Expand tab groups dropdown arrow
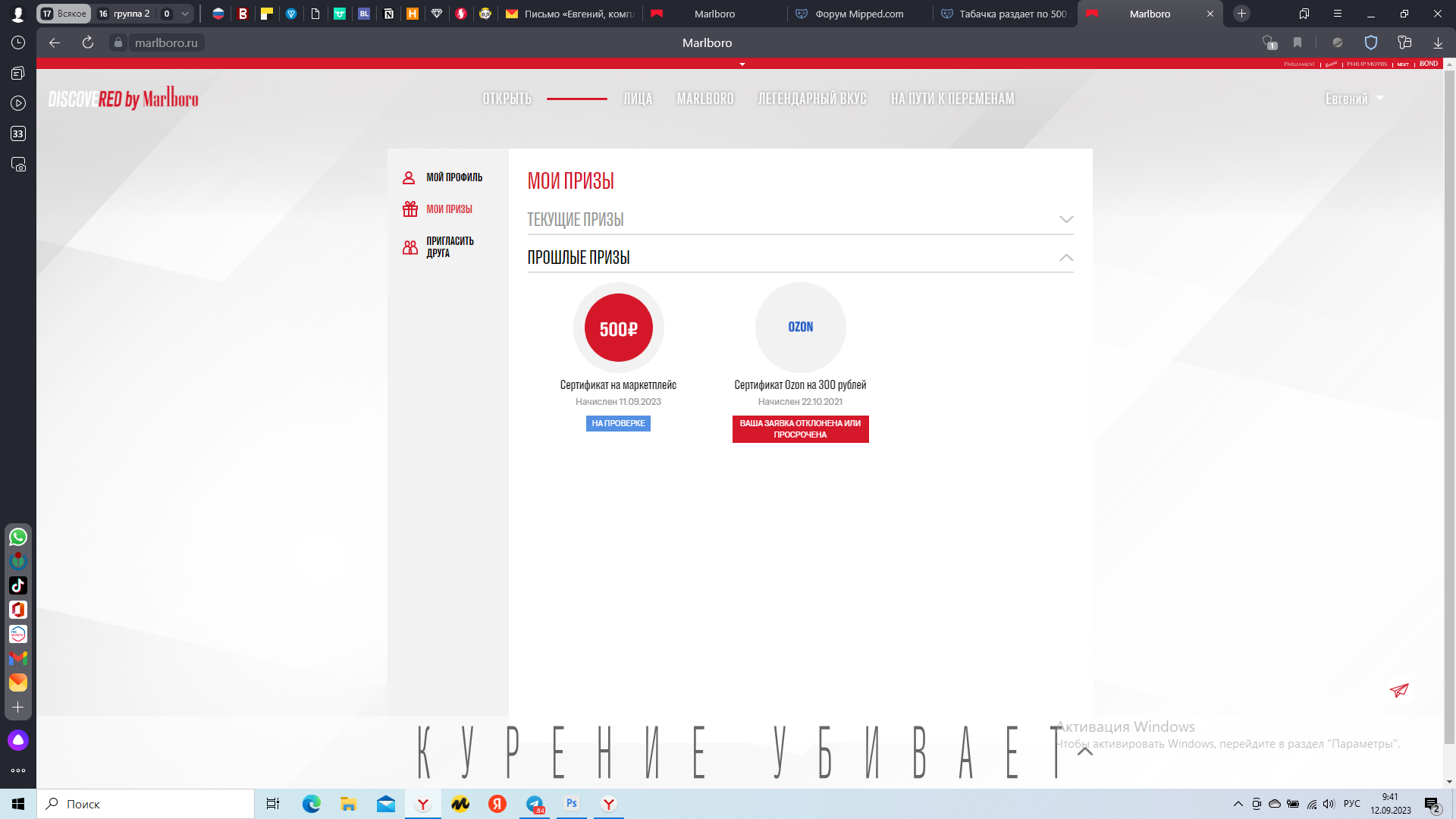Image resolution: width=1456 pixels, height=819 pixels. pos(185,14)
